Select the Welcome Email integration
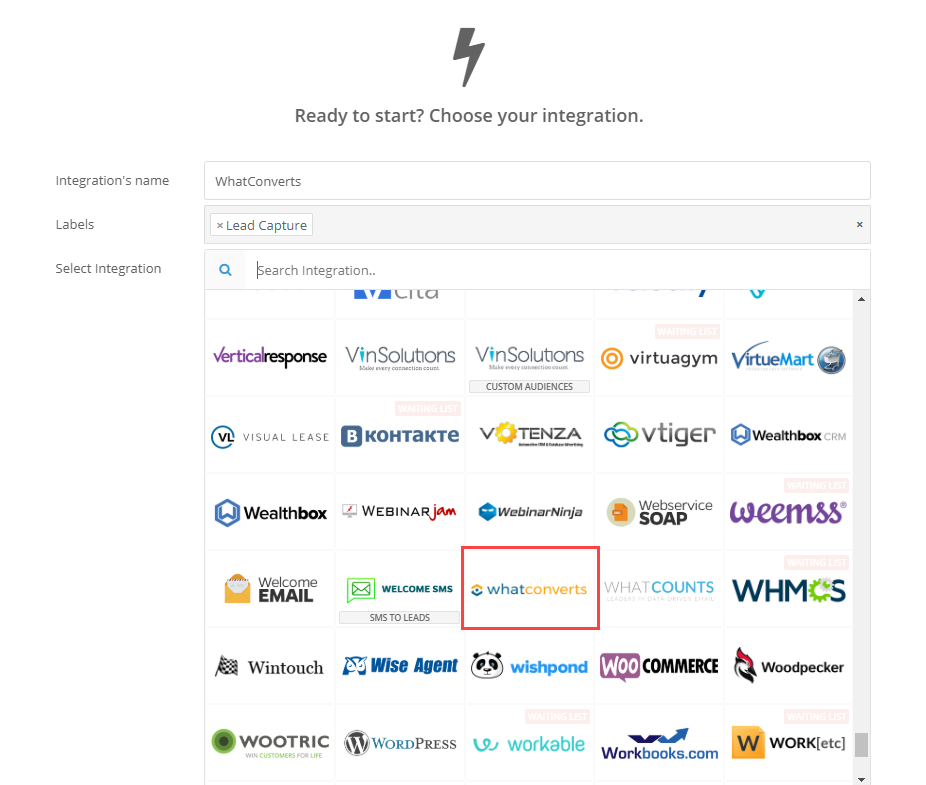This screenshot has height=785, width=926. [x=270, y=589]
